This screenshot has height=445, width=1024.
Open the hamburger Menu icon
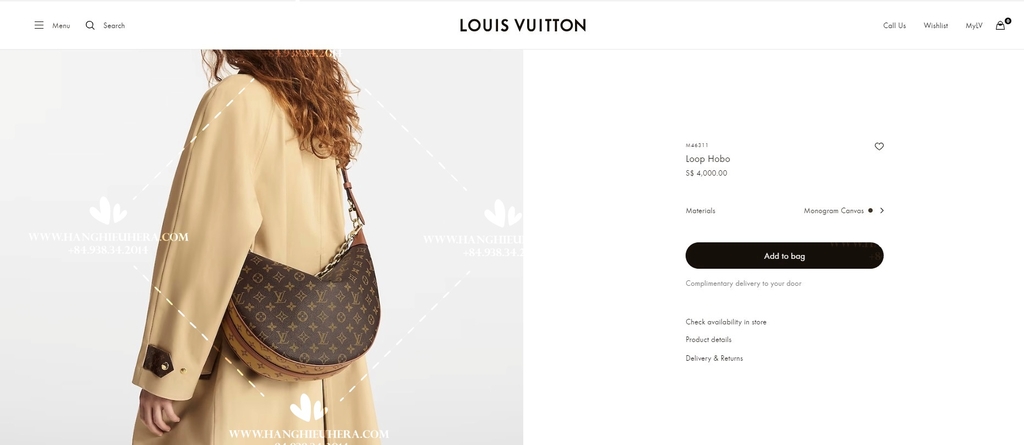(39, 25)
